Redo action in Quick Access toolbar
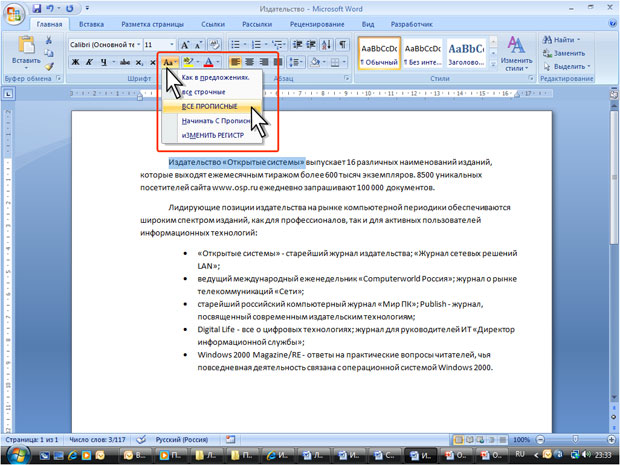 [x=70, y=8]
